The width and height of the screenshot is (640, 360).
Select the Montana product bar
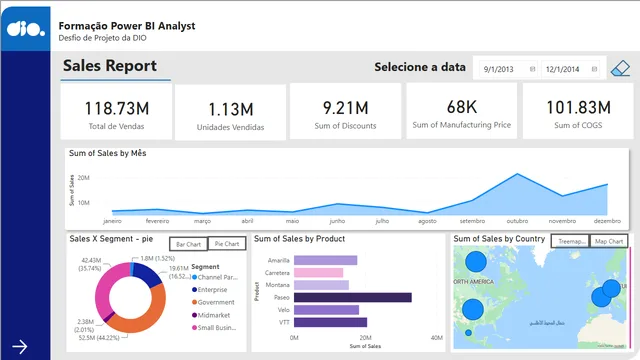pos(321,285)
